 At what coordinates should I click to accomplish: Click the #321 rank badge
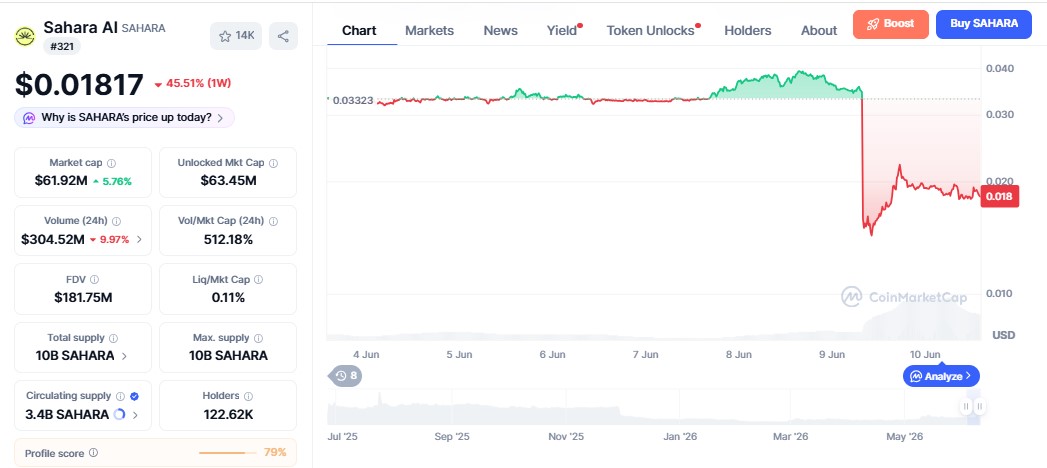(63, 46)
